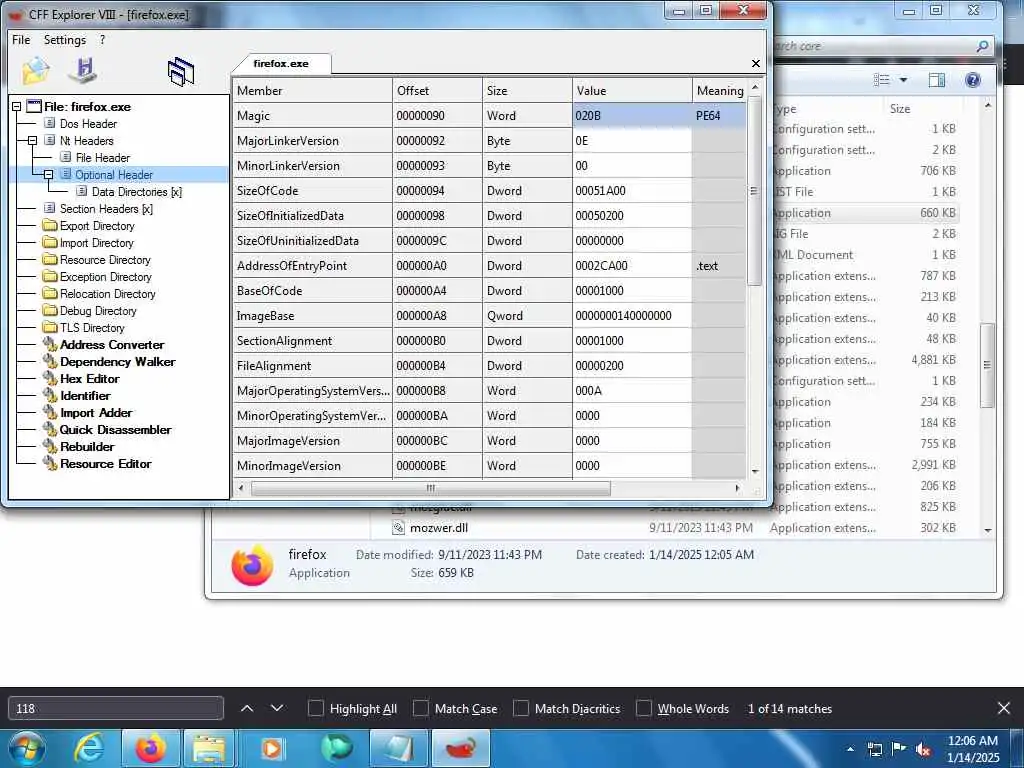Open the TLS Directory node
This screenshot has width=1024, height=768.
pos(92,328)
